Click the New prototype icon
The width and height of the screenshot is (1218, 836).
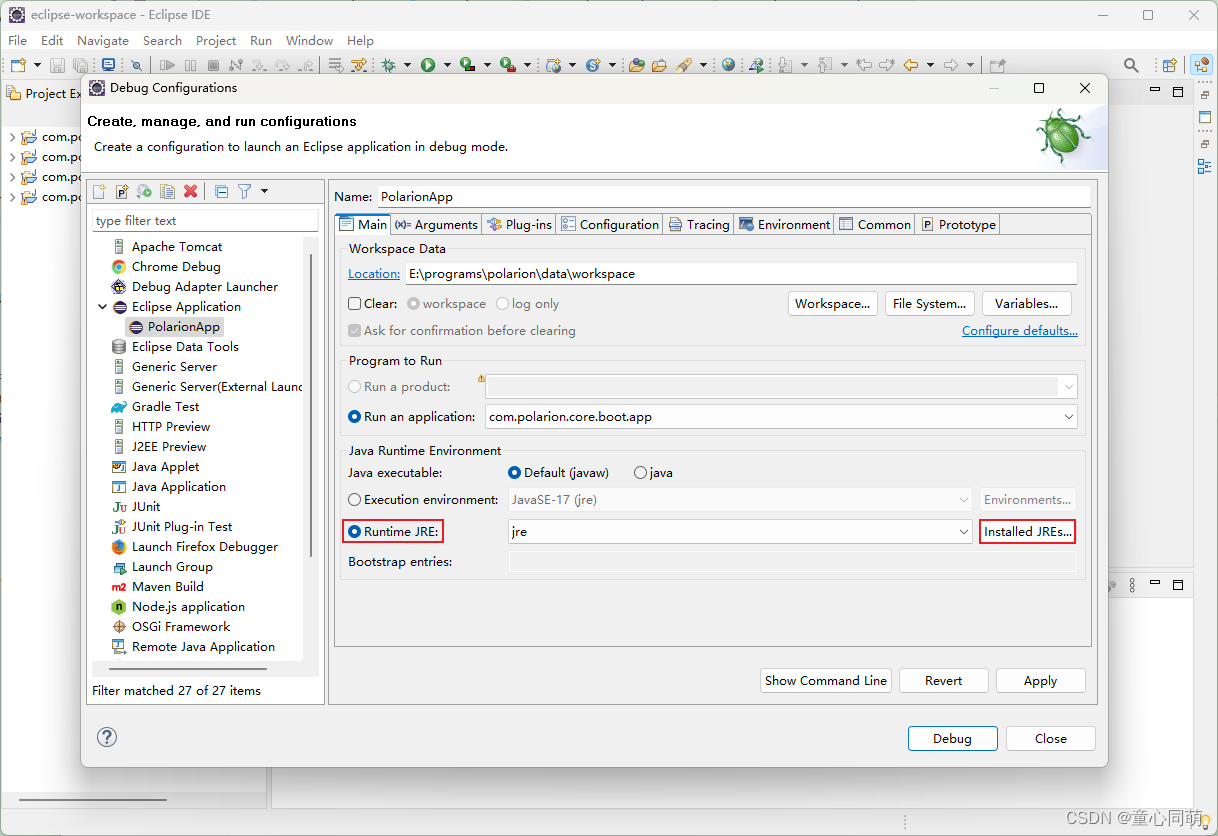(x=122, y=191)
